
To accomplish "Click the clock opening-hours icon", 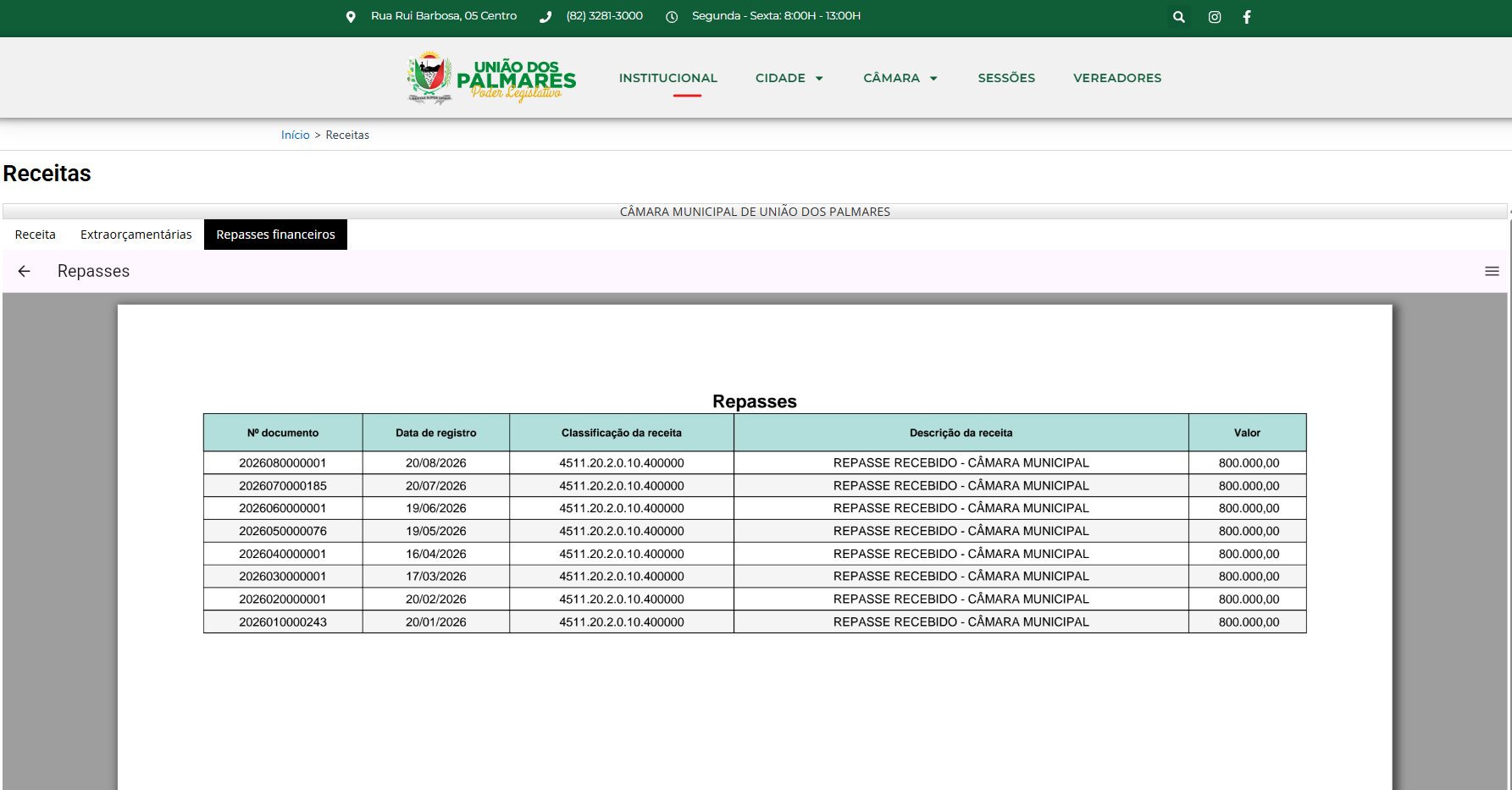I will point(672,17).
